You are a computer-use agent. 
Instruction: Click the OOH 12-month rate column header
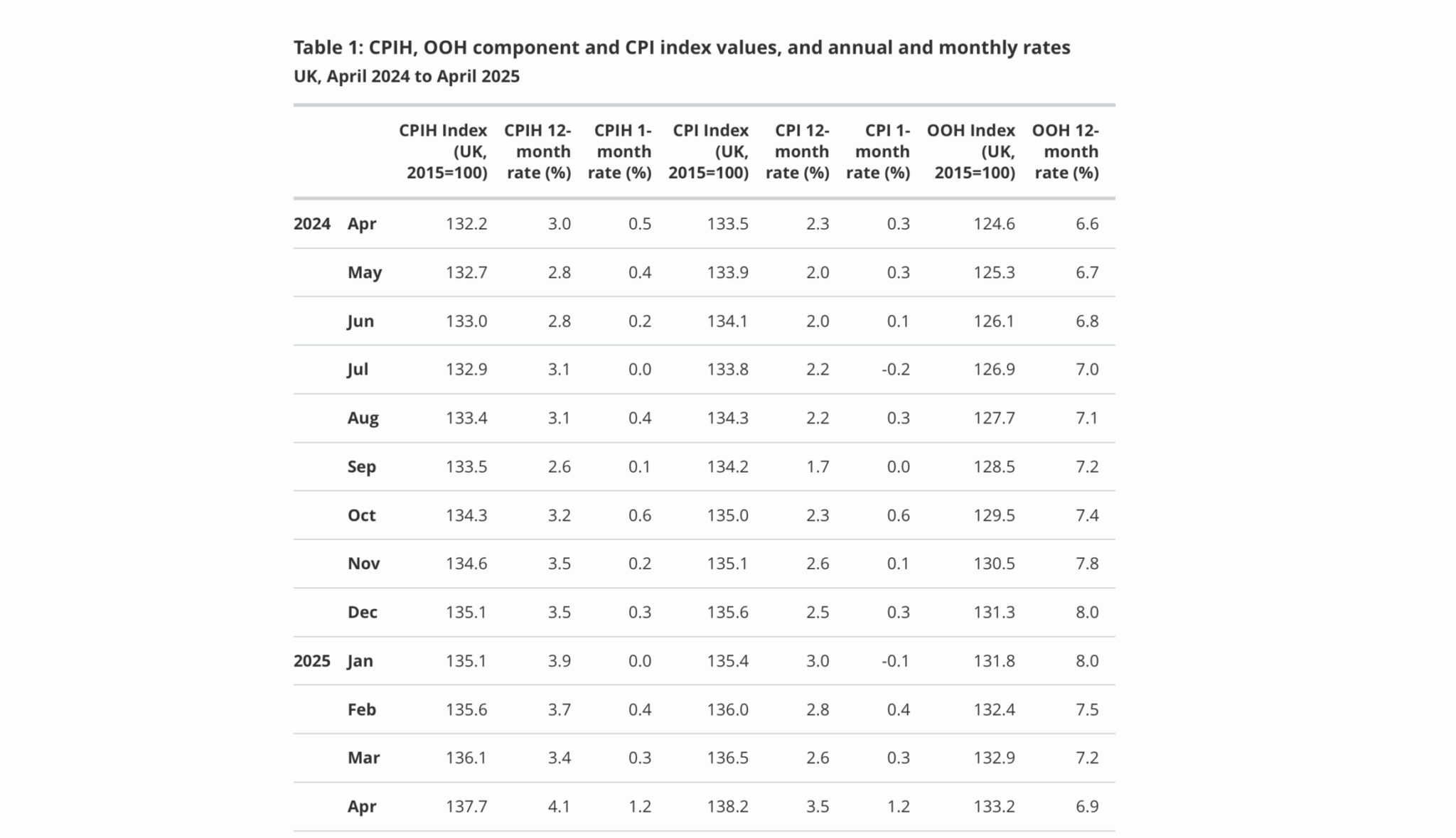pyautogui.click(x=1066, y=151)
